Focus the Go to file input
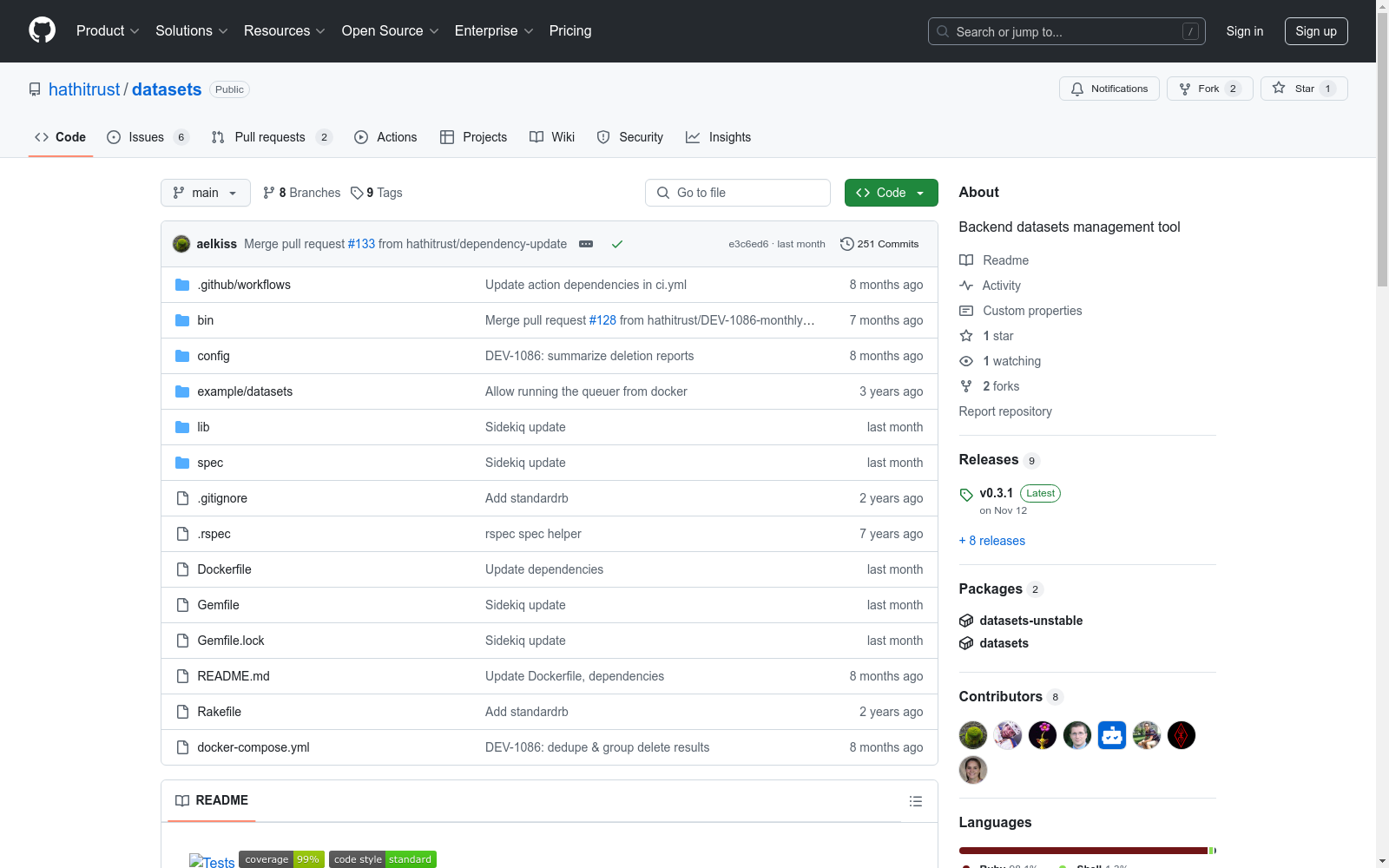This screenshot has height=868, width=1389. tap(738, 193)
